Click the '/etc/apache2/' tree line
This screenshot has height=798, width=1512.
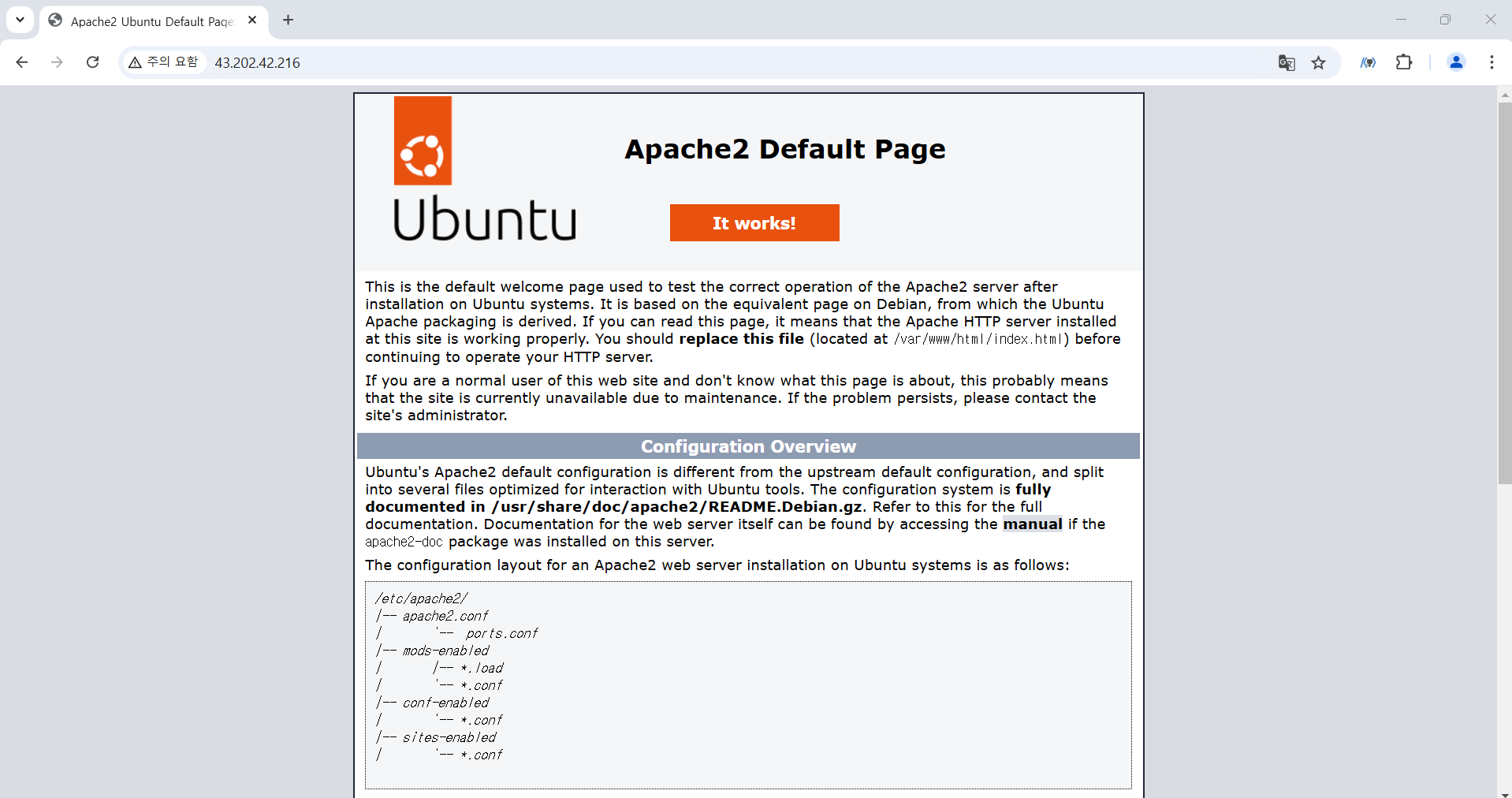click(422, 598)
